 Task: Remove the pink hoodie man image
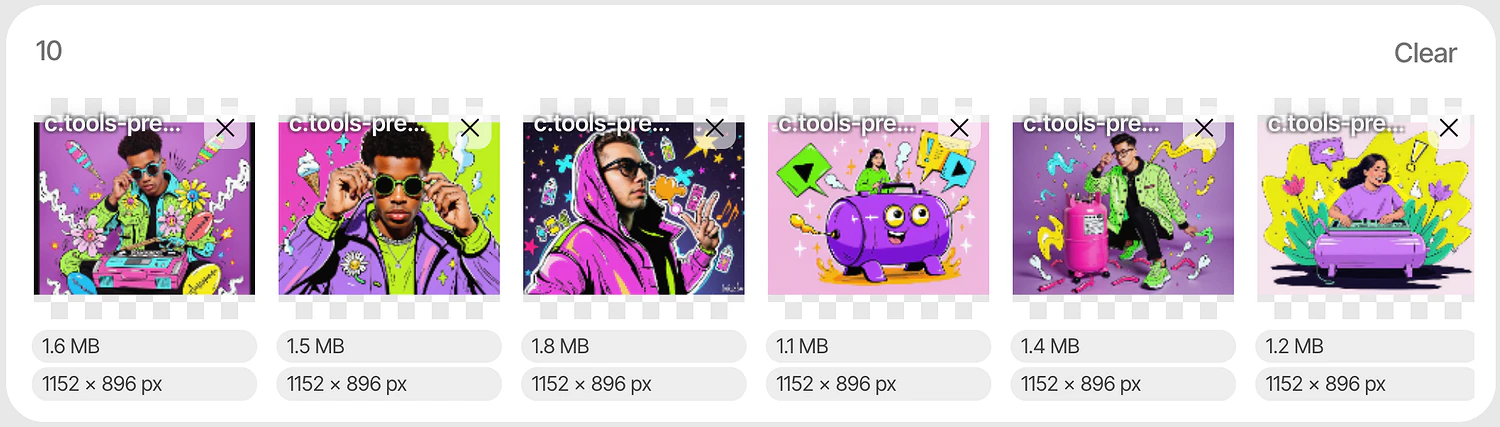(714, 128)
